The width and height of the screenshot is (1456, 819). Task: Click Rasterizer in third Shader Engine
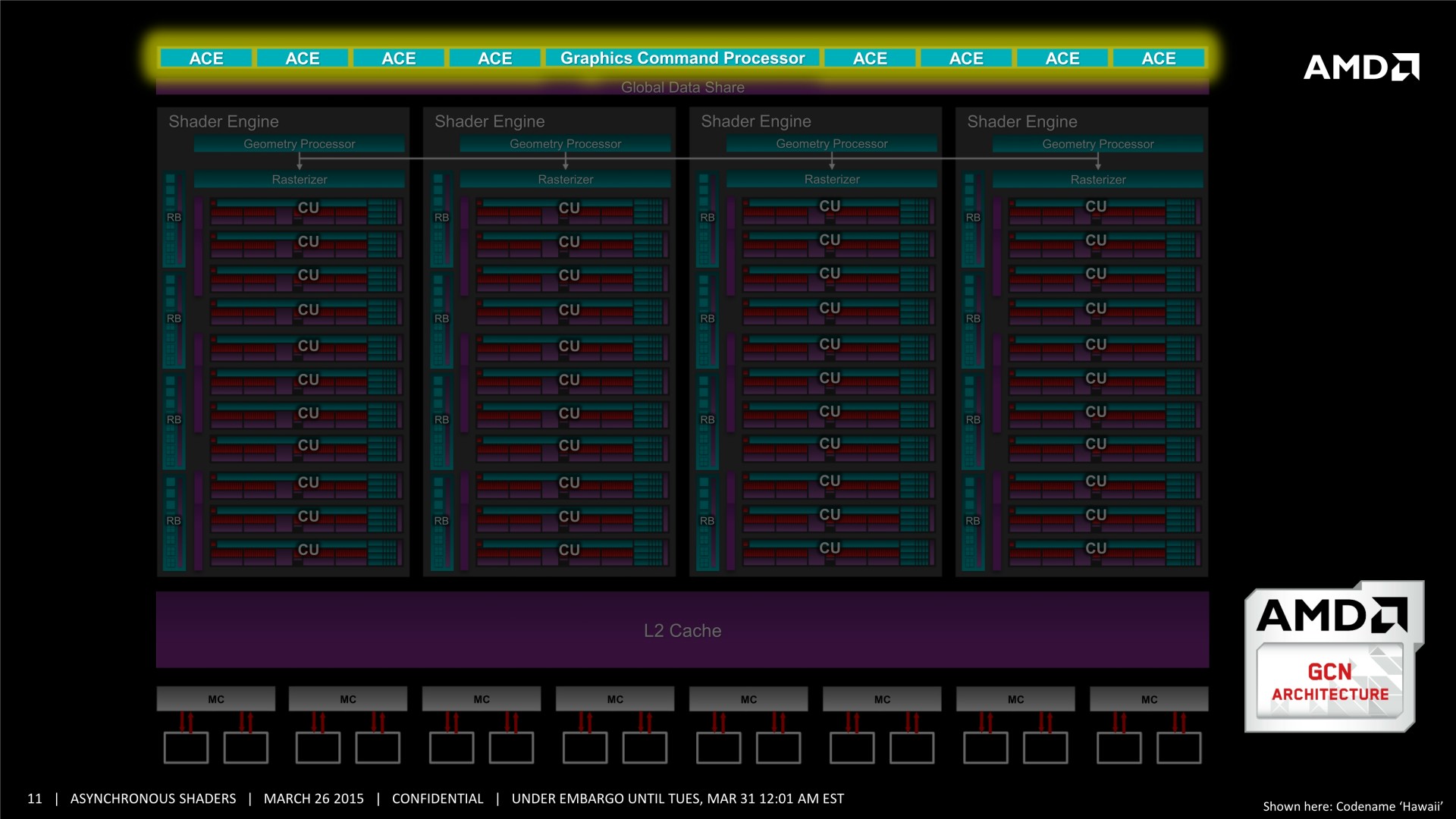click(x=831, y=180)
